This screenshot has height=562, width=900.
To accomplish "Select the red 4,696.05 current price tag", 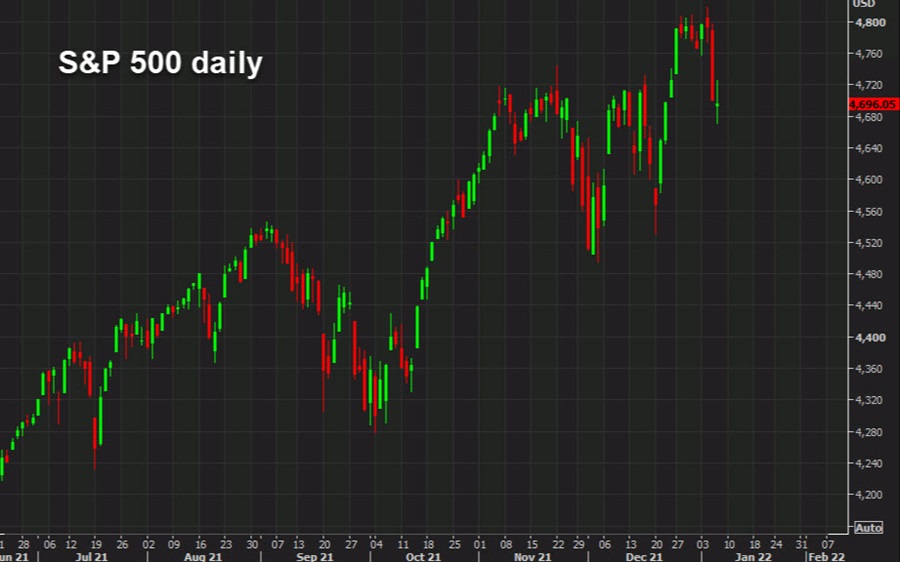I will pyautogui.click(x=873, y=104).
